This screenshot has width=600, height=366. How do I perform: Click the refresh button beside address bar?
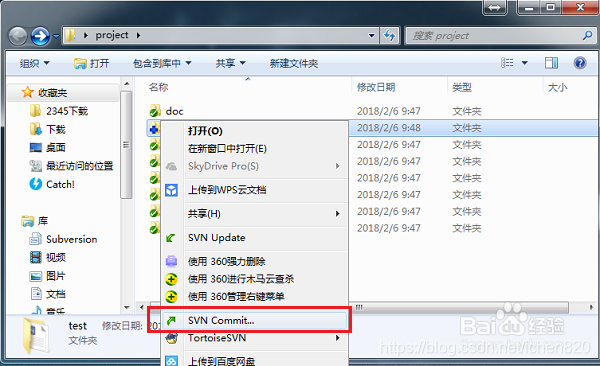point(390,36)
